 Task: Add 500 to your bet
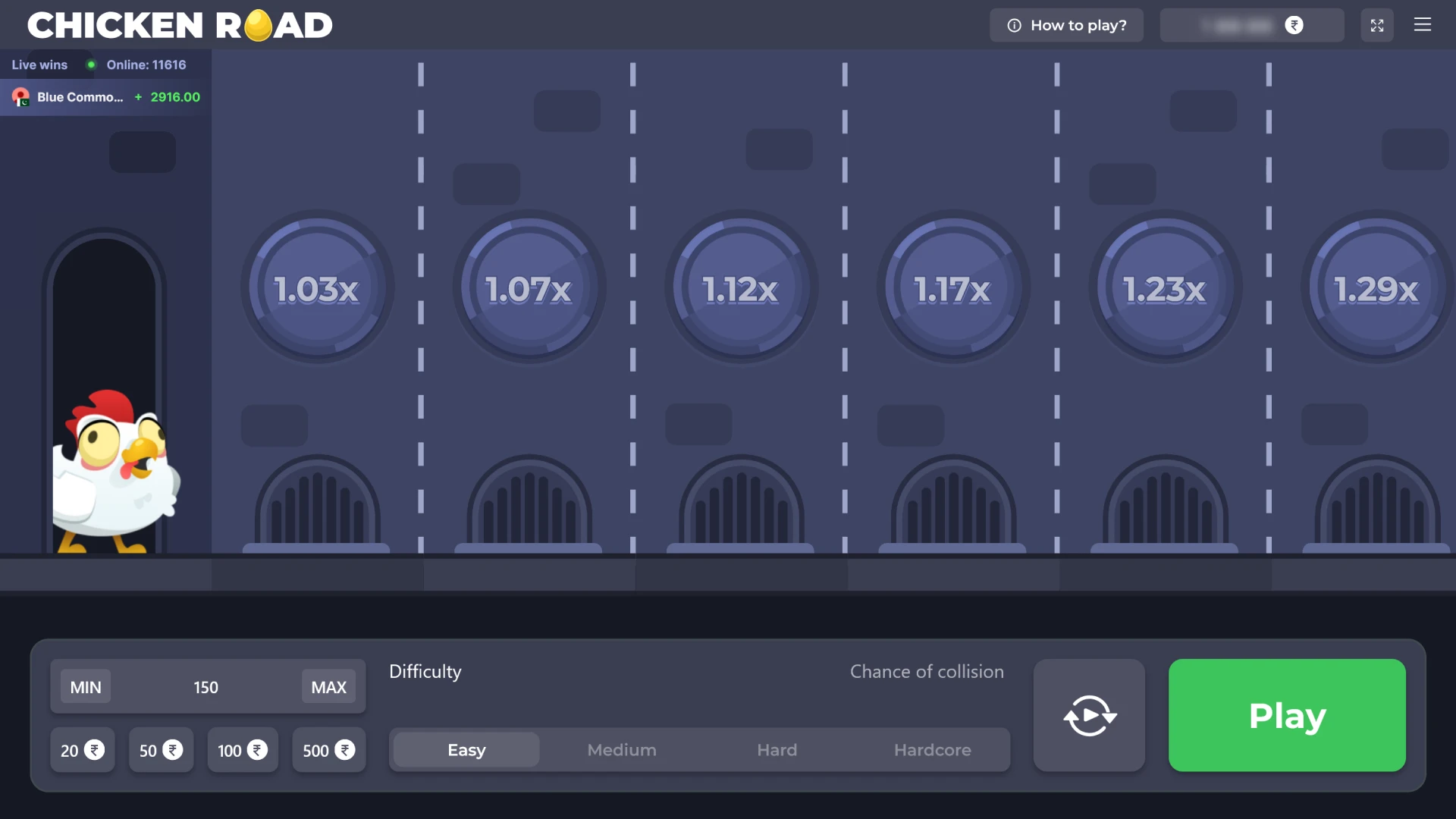point(328,750)
